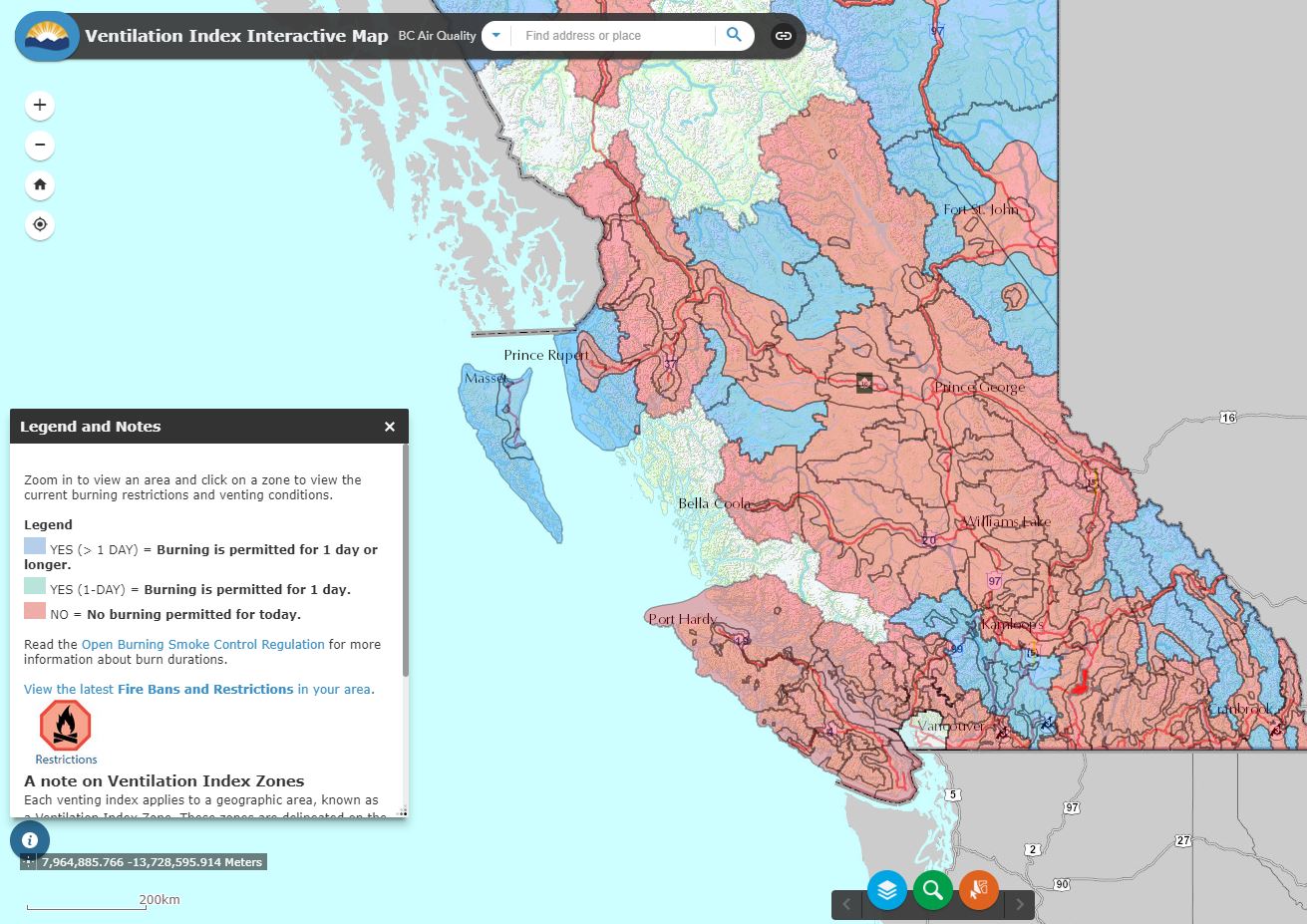Submit search with magnifier button
The height and width of the screenshot is (924, 1307).
click(x=734, y=35)
